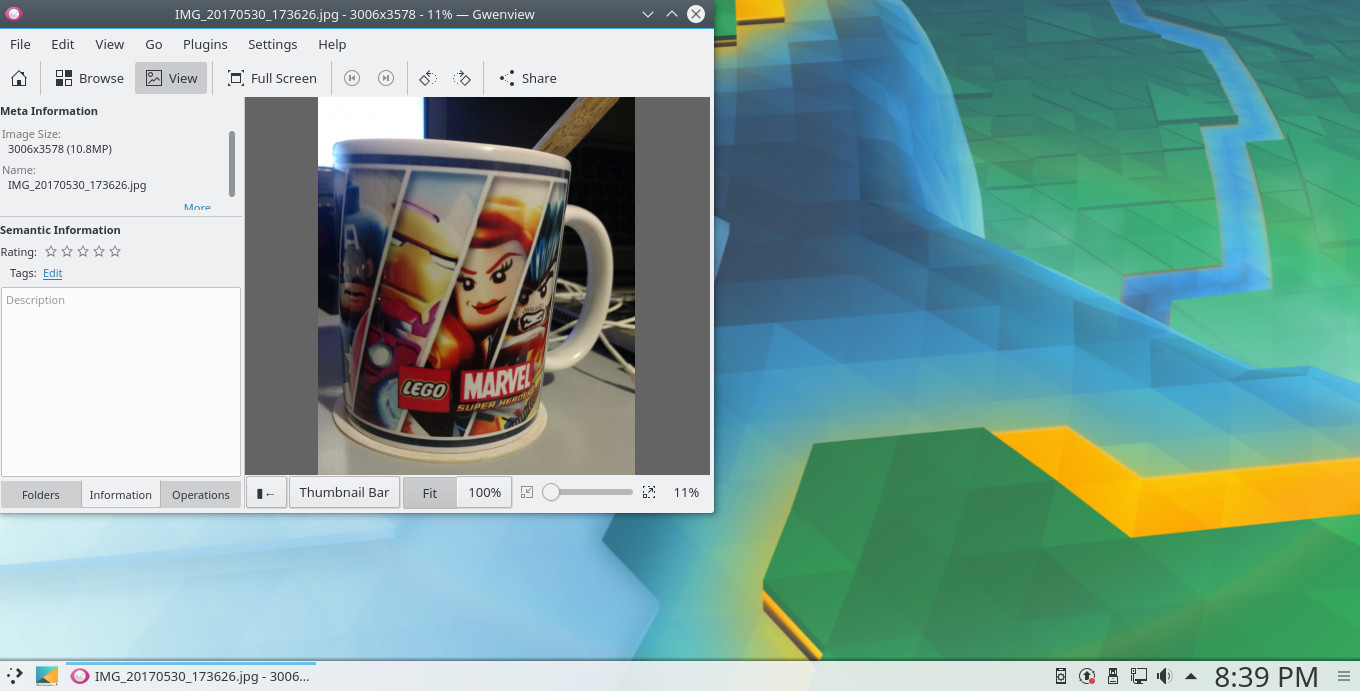
Task: Click the More link under Meta Information
Action: 197,207
